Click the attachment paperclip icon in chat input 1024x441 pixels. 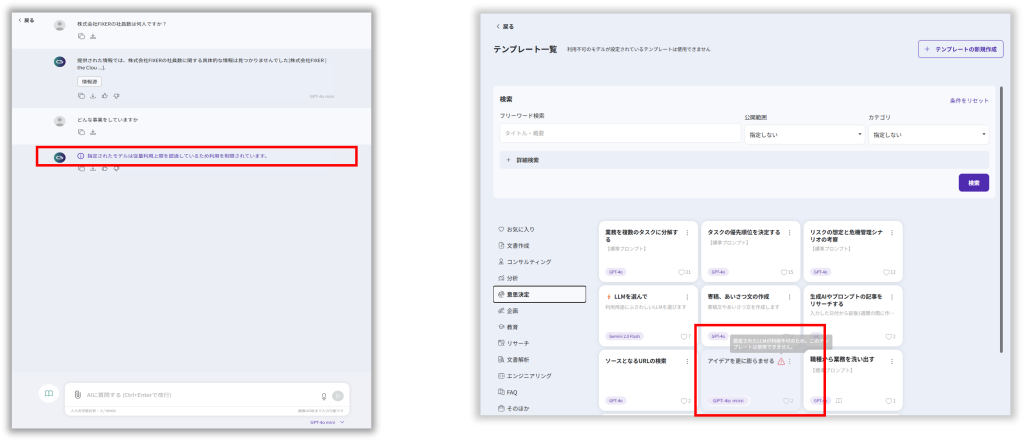(x=77, y=396)
